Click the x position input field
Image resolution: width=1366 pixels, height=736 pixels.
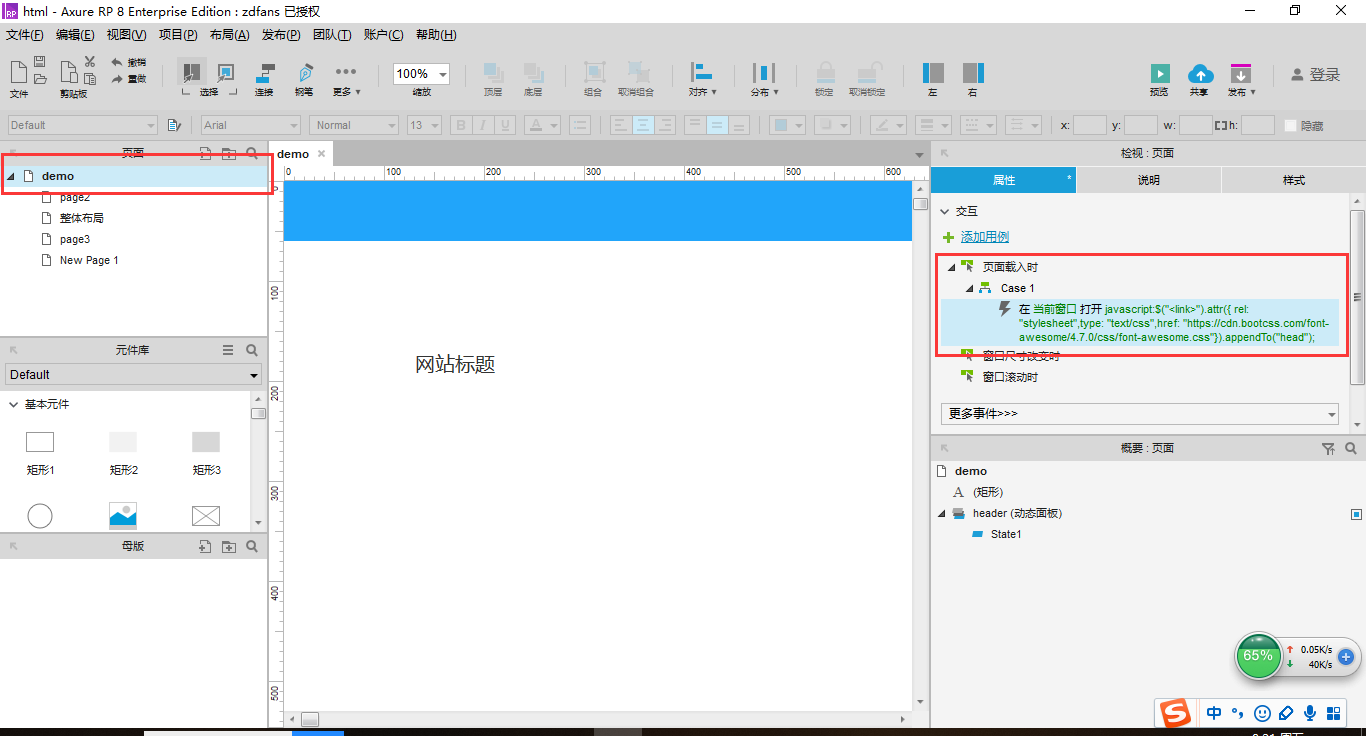coord(1090,125)
